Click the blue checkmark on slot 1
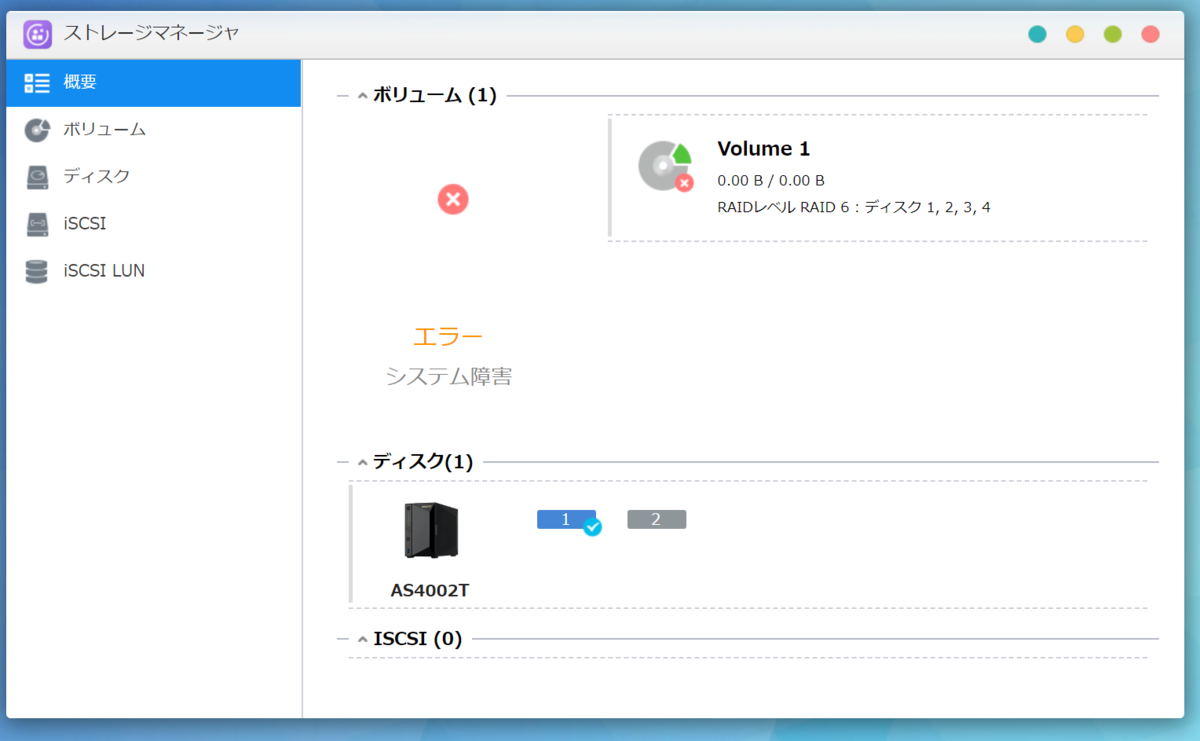The width and height of the screenshot is (1200, 741). point(591,528)
